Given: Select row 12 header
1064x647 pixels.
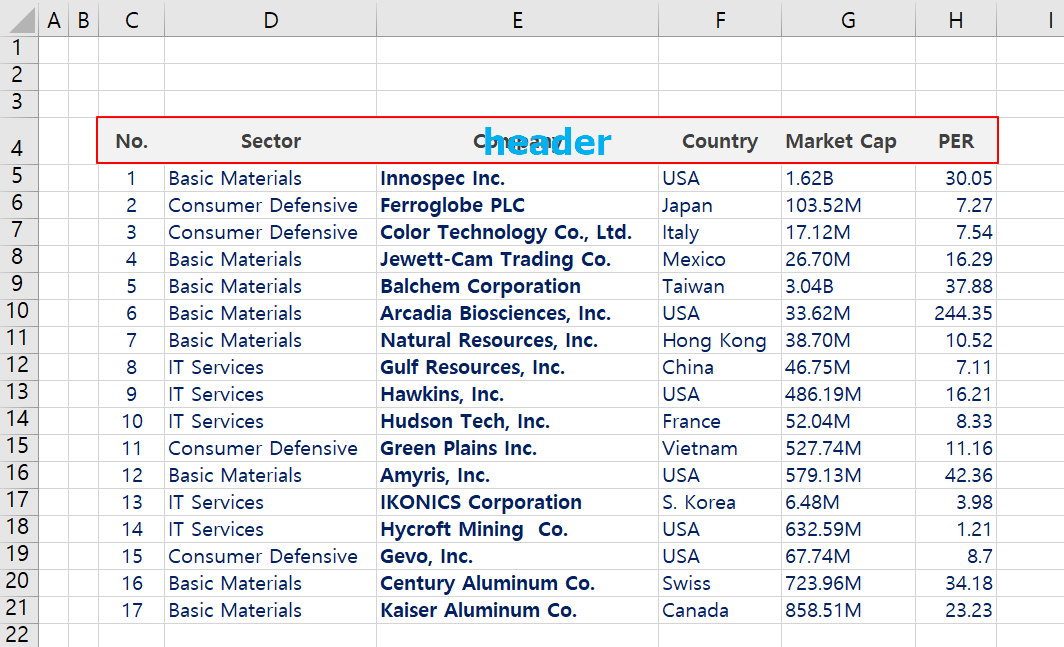Looking at the screenshot, I should click(18, 365).
